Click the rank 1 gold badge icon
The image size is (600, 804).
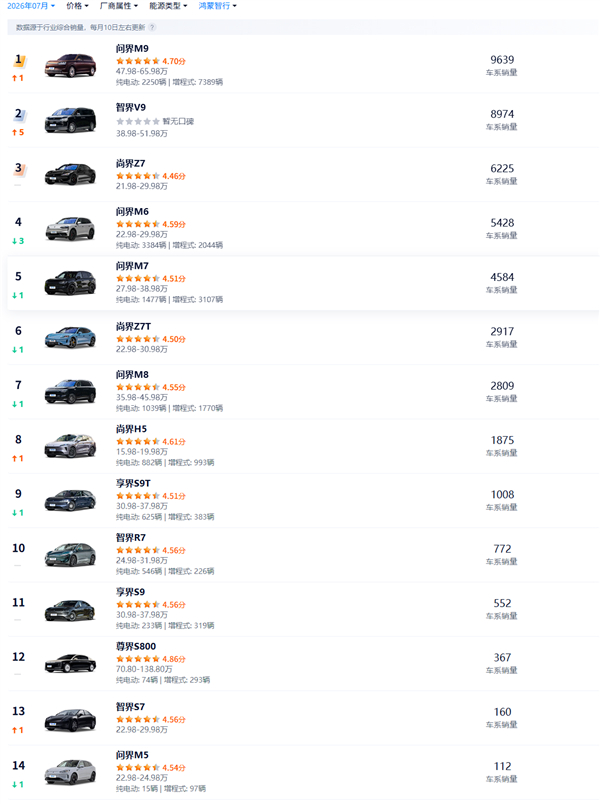coord(19,61)
